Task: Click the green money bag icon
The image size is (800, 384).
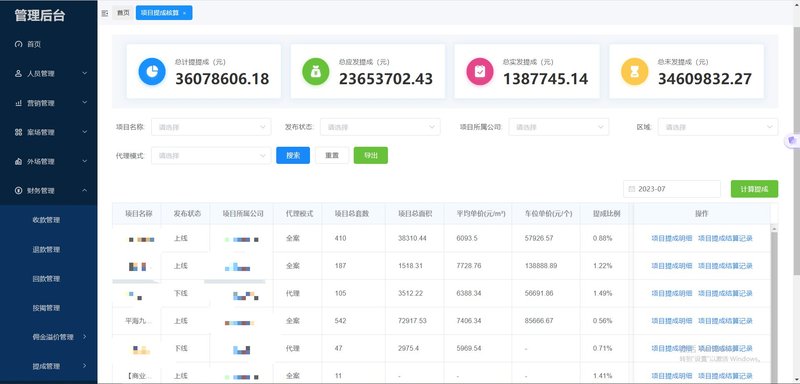Action: pyautogui.click(x=316, y=71)
